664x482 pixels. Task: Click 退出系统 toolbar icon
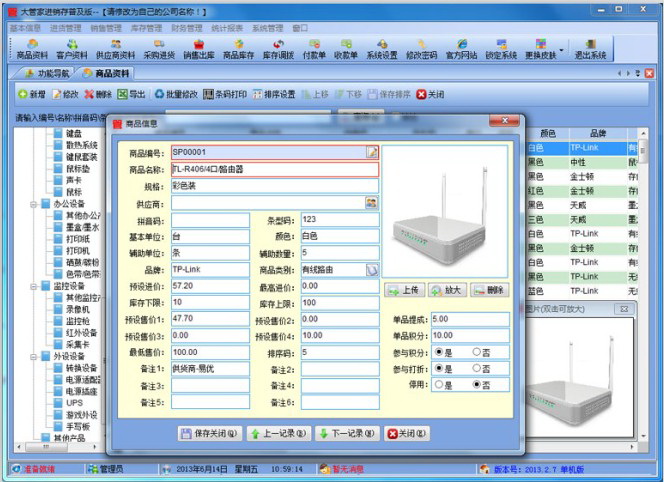590,49
